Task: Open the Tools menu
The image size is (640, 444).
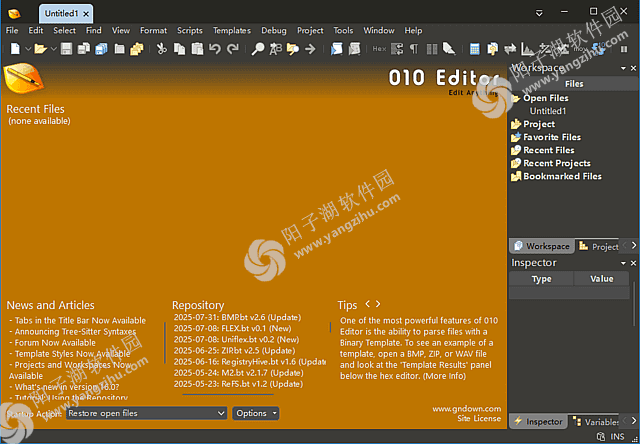Action: point(343,31)
